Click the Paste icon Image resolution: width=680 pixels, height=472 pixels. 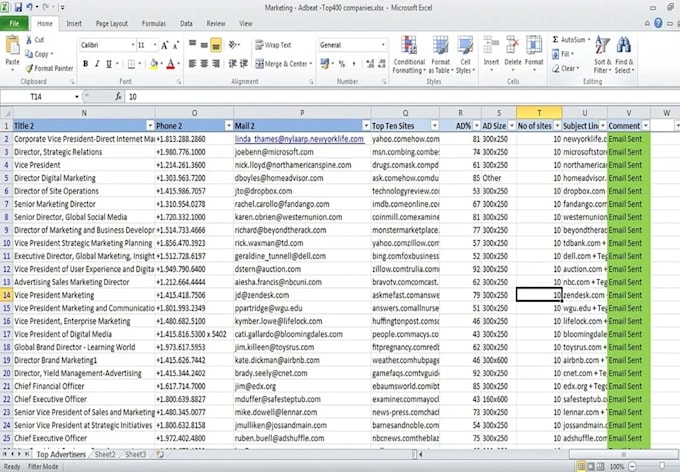click(x=12, y=46)
